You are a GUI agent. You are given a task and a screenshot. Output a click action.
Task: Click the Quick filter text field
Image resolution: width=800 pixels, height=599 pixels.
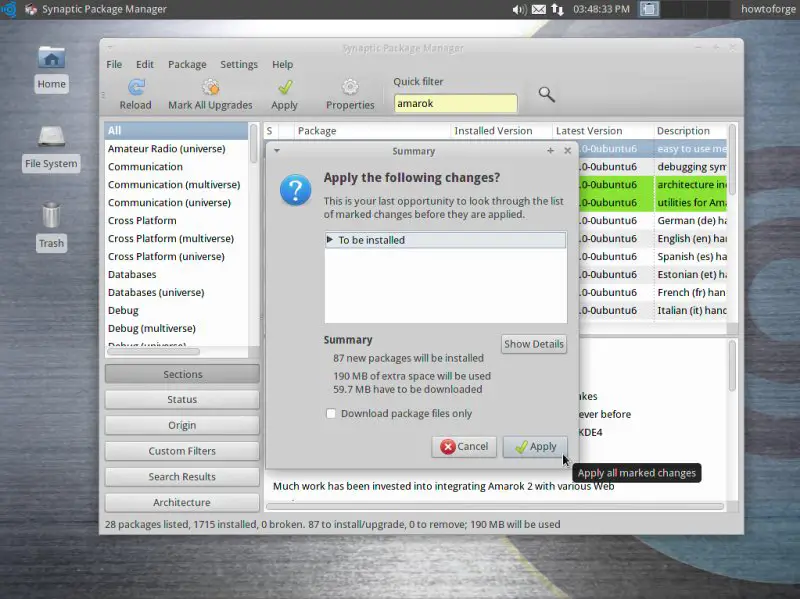click(x=456, y=104)
